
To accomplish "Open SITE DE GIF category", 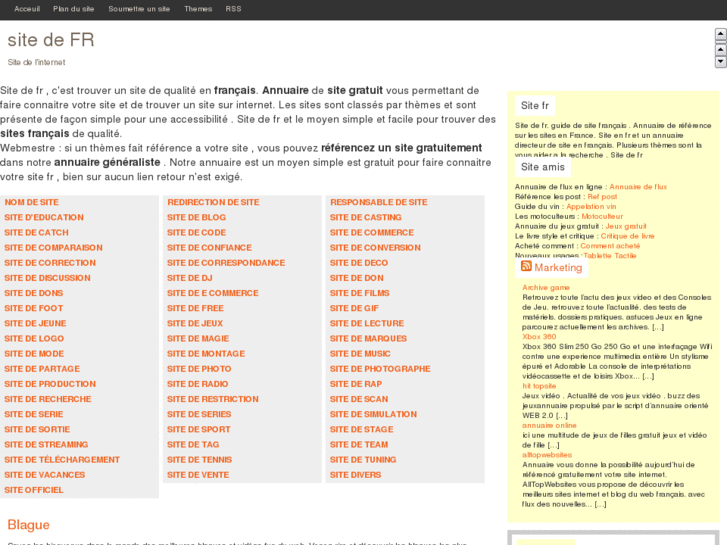I will [x=354, y=308].
